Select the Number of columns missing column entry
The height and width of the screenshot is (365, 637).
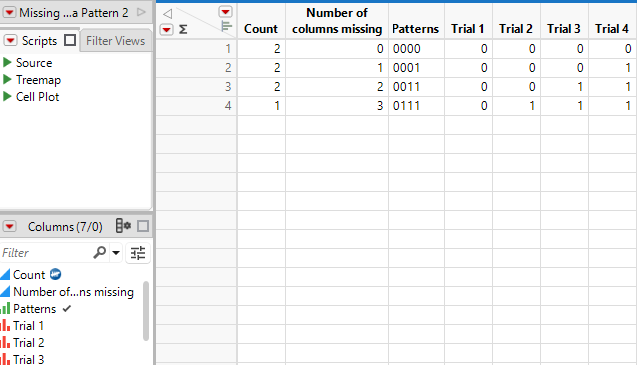click(73, 292)
